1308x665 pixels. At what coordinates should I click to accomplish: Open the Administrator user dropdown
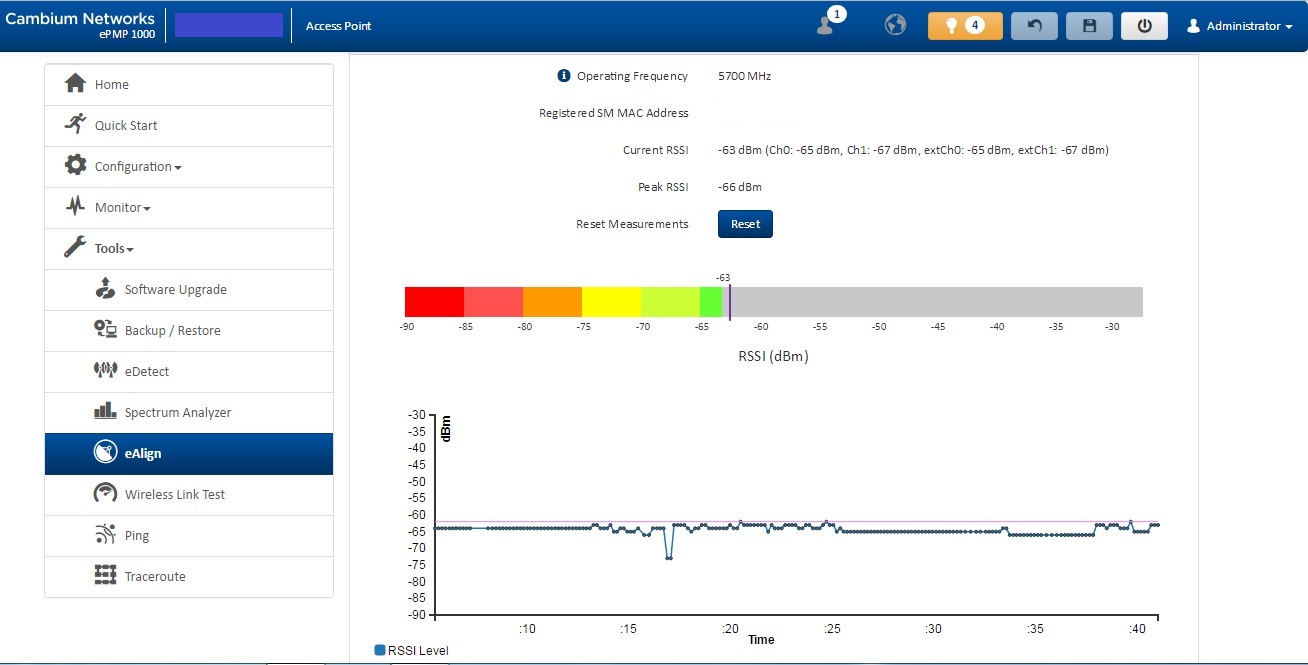1240,26
